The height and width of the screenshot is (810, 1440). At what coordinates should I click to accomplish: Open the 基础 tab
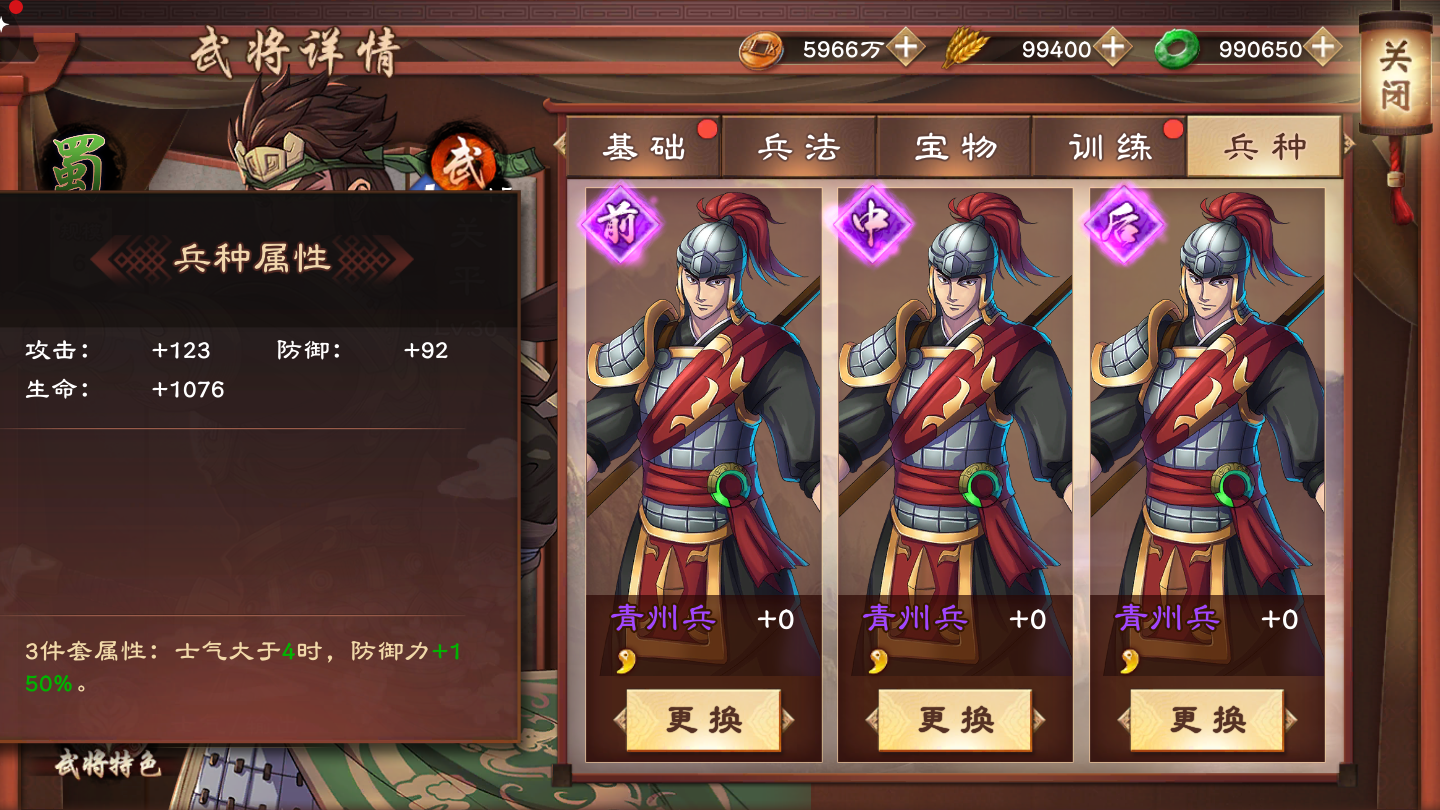(644, 148)
